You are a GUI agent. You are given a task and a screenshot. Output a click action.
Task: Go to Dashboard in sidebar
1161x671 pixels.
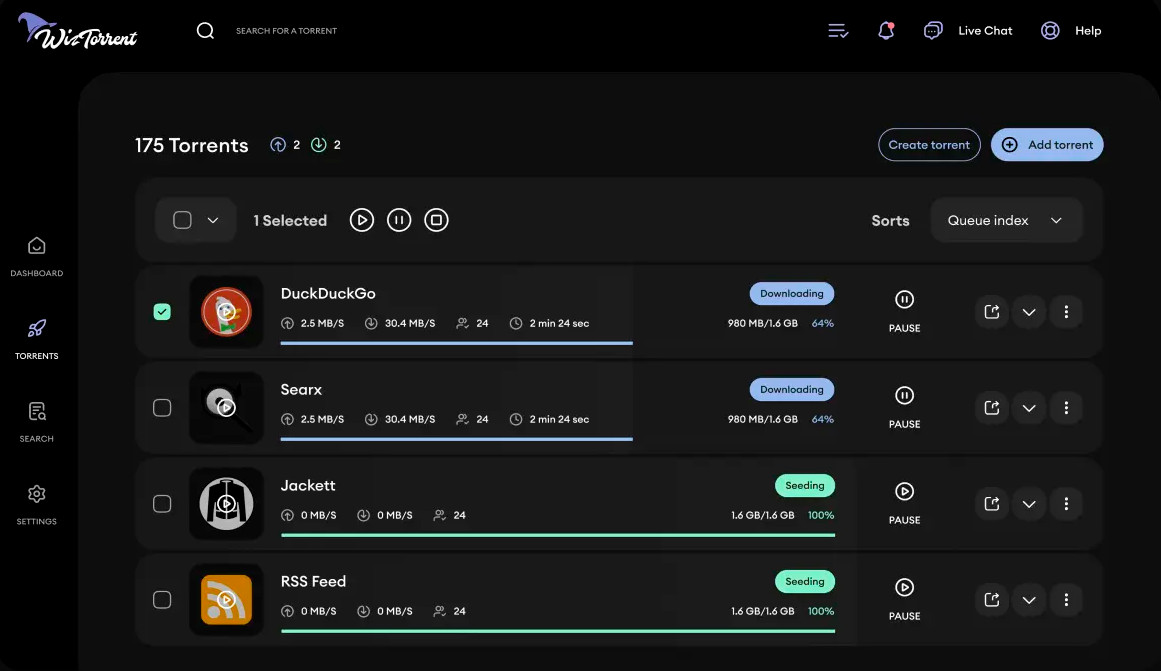36,256
